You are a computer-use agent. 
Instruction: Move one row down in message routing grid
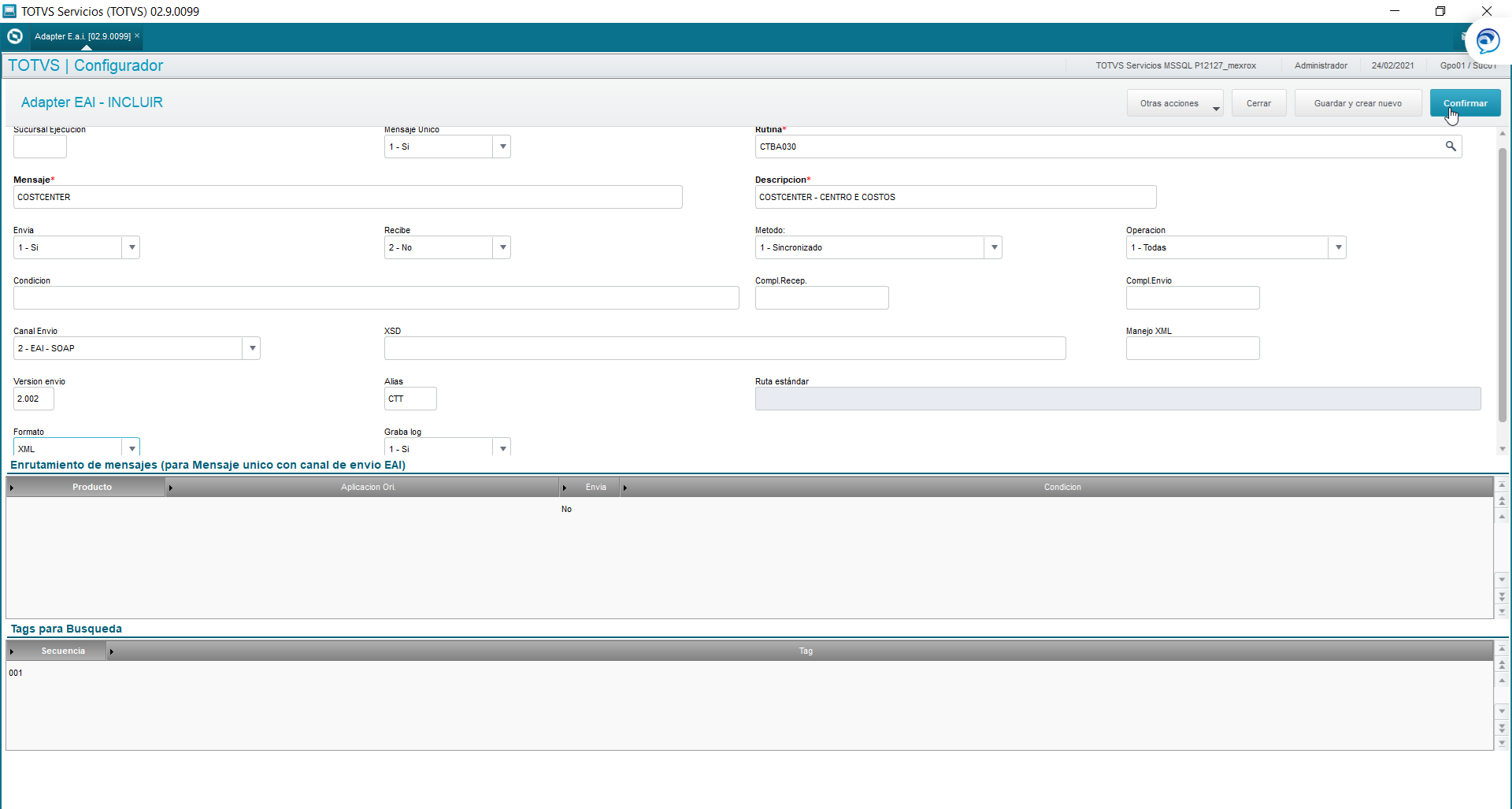coord(1502,580)
